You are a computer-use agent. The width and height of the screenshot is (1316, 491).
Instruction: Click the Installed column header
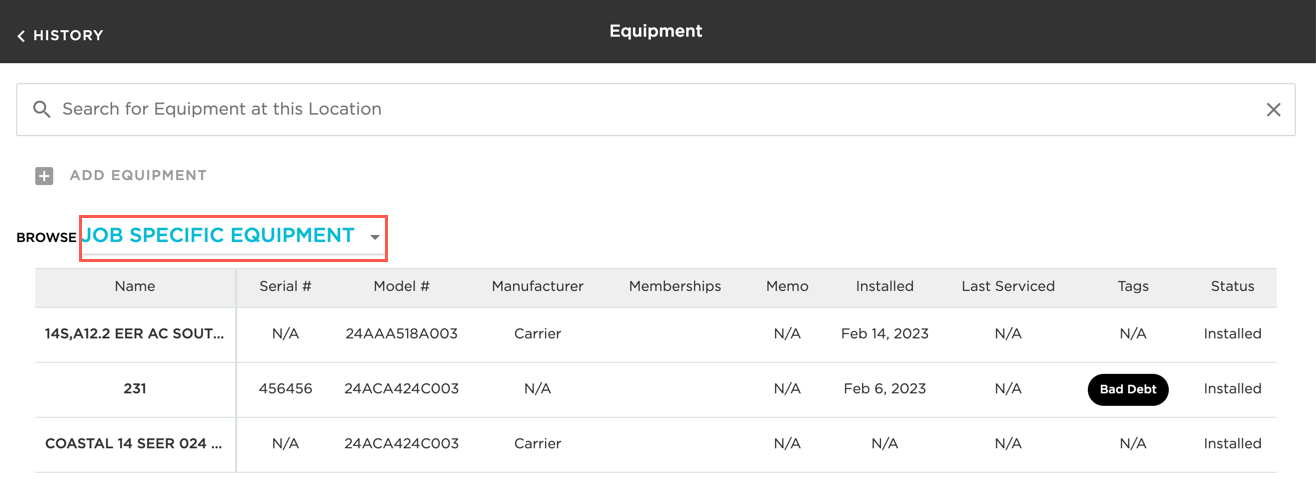(x=884, y=286)
